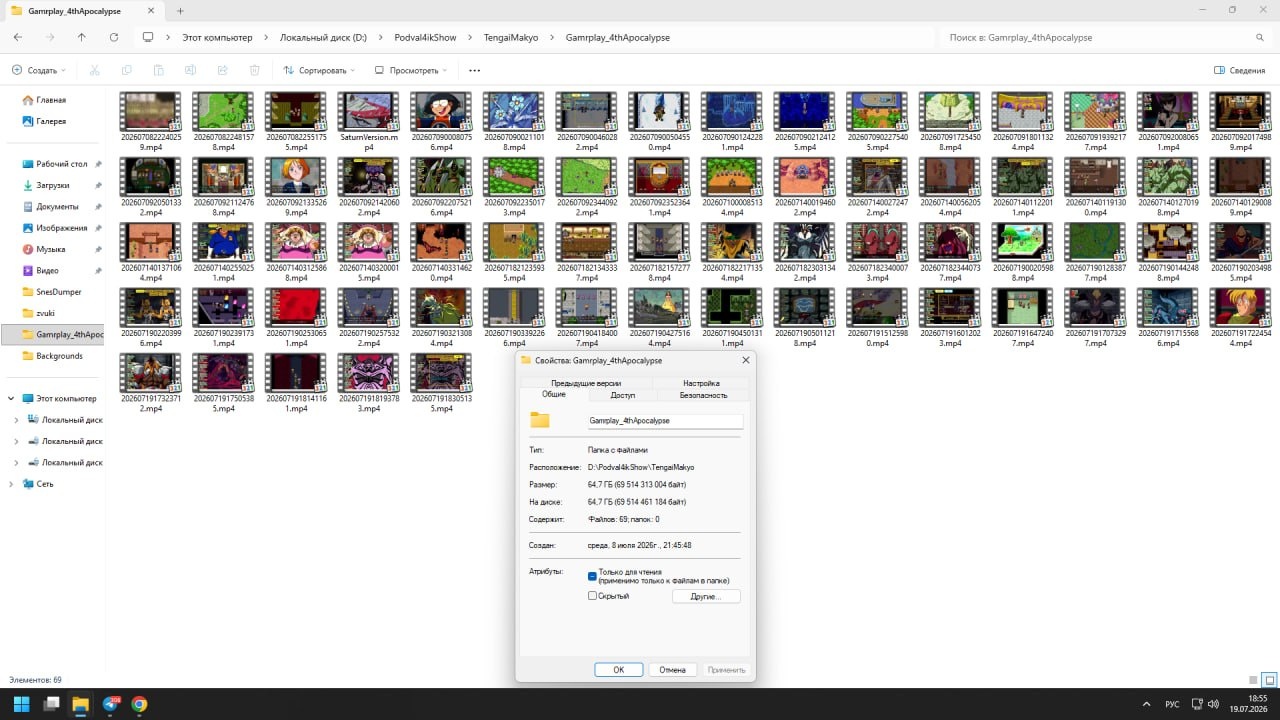Open Загрузки quick access folder

pos(53,185)
